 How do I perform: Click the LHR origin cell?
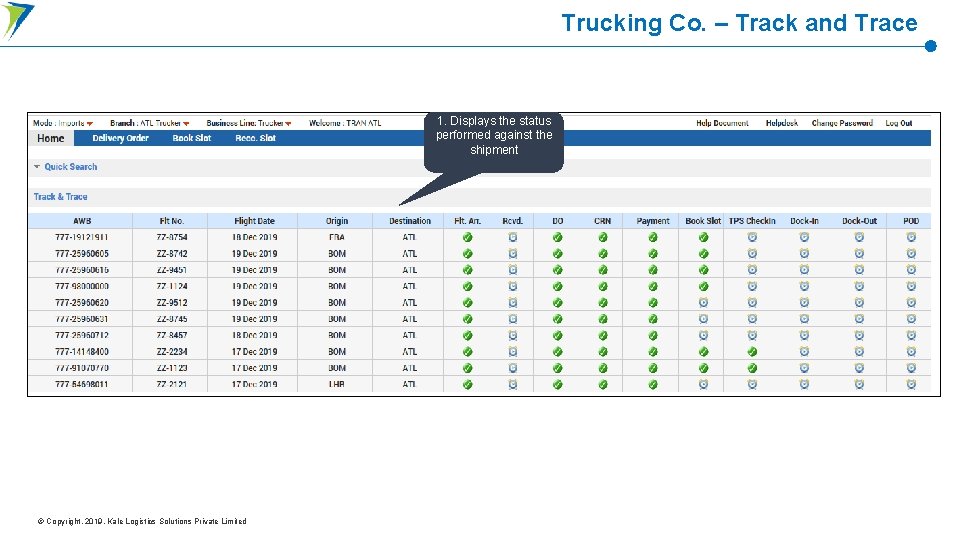coord(337,384)
